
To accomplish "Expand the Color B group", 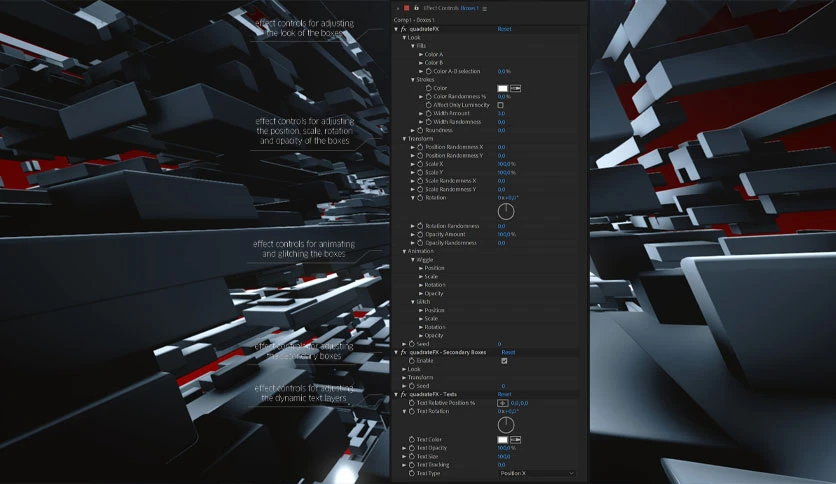I will coord(421,63).
